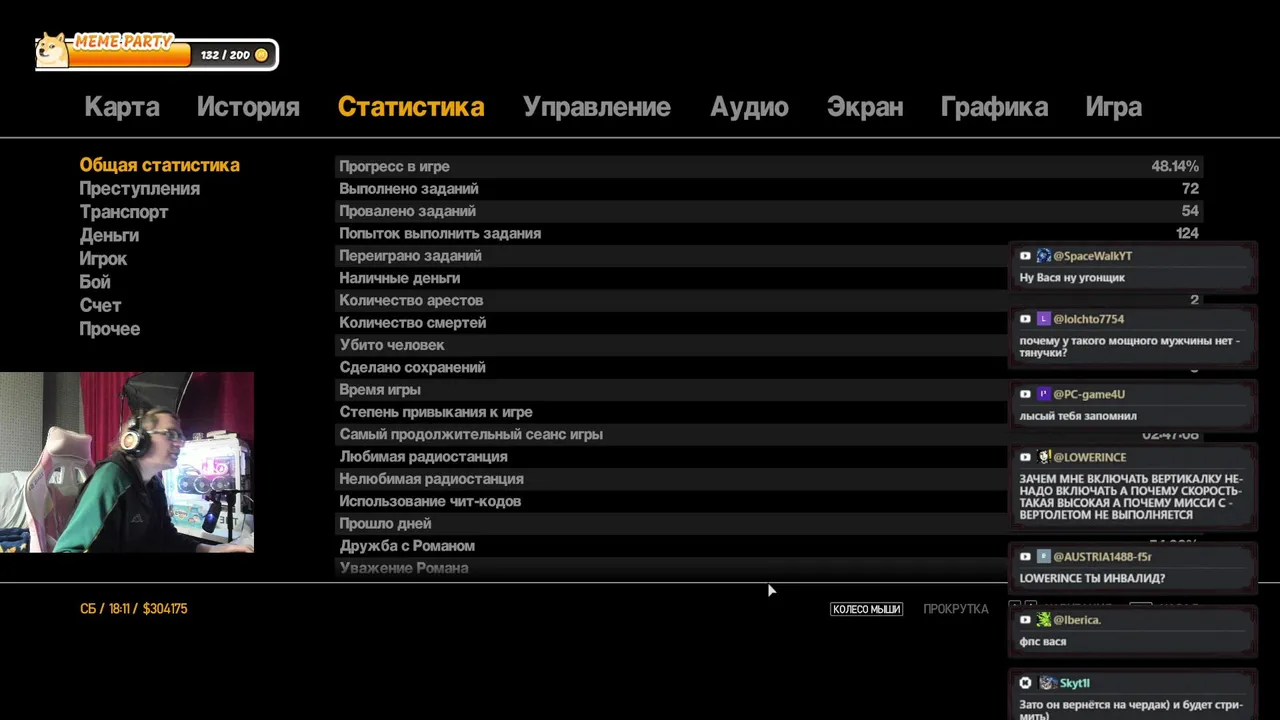Screen dimensions: 1280x720
Task: Click the Выполнено заданий row
Action: [x=769, y=189]
